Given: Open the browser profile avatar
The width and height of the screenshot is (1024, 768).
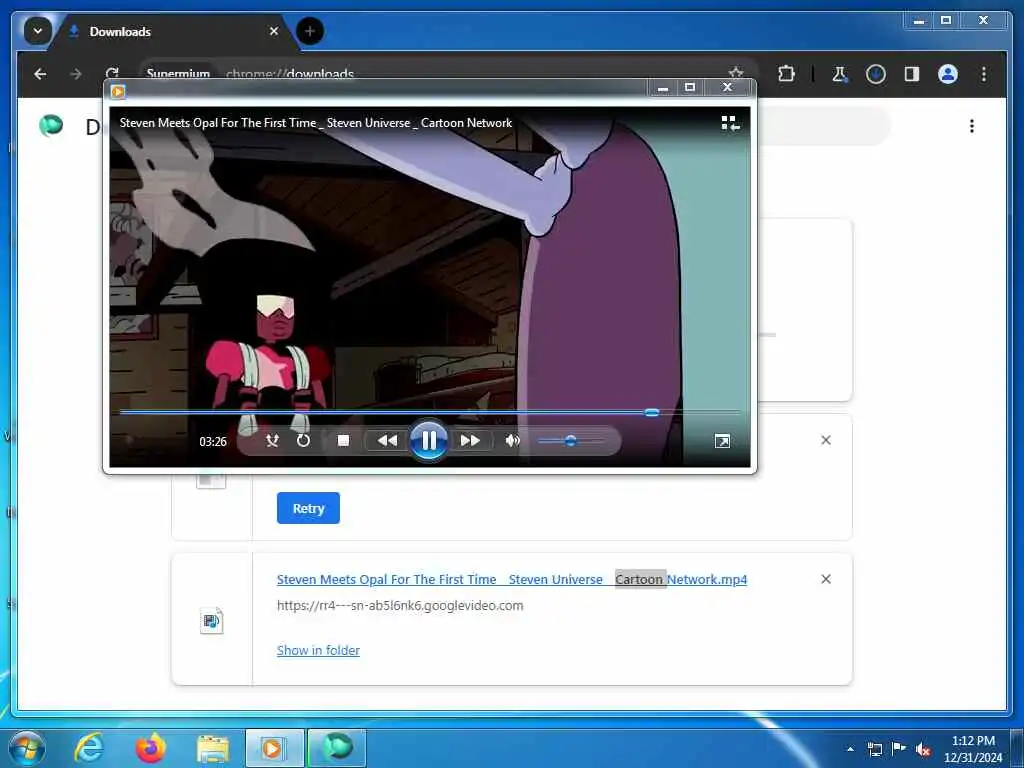Looking at the screenshot, I should [948, 74].
